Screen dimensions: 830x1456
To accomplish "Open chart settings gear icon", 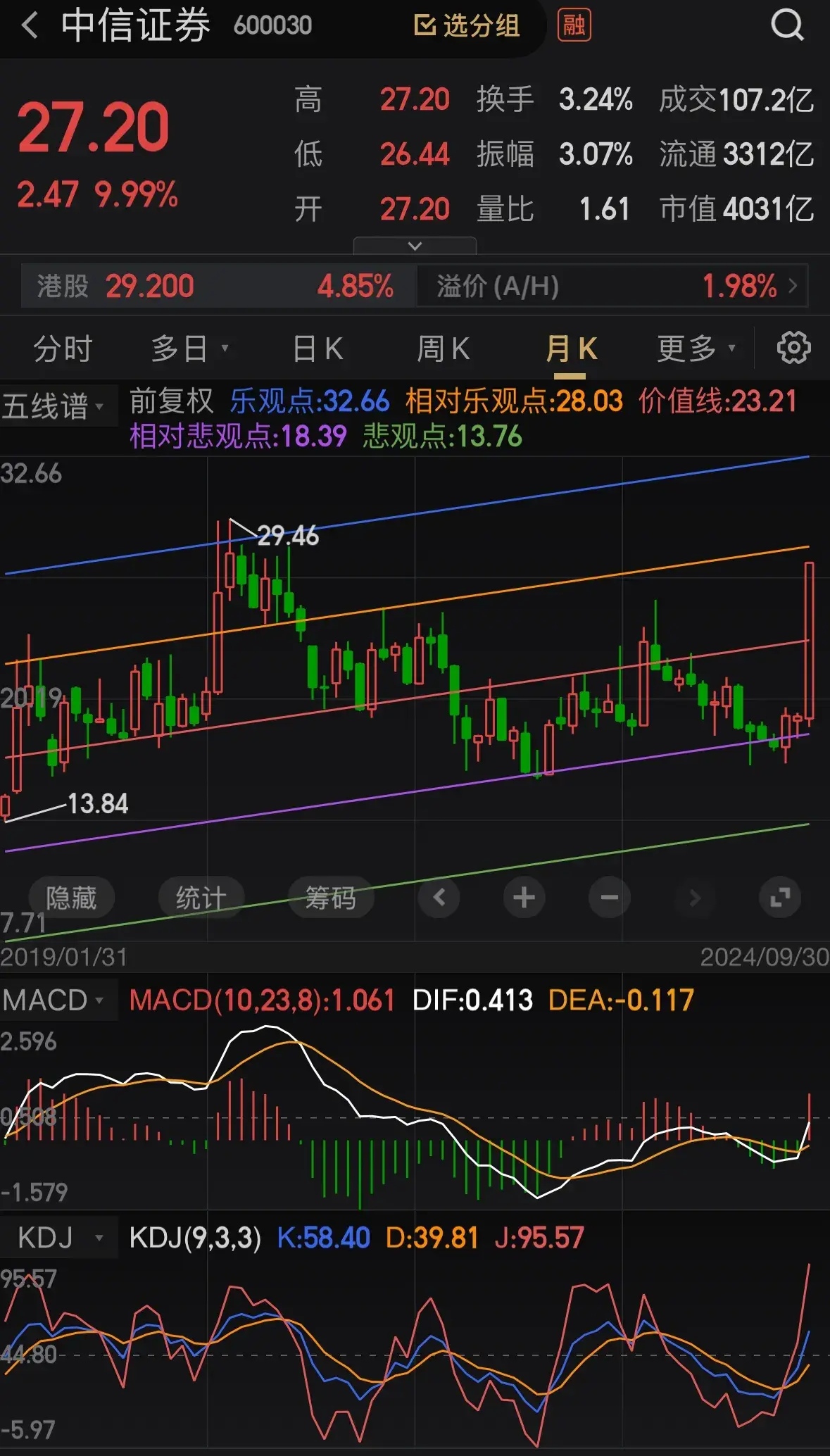I will 793,348.
